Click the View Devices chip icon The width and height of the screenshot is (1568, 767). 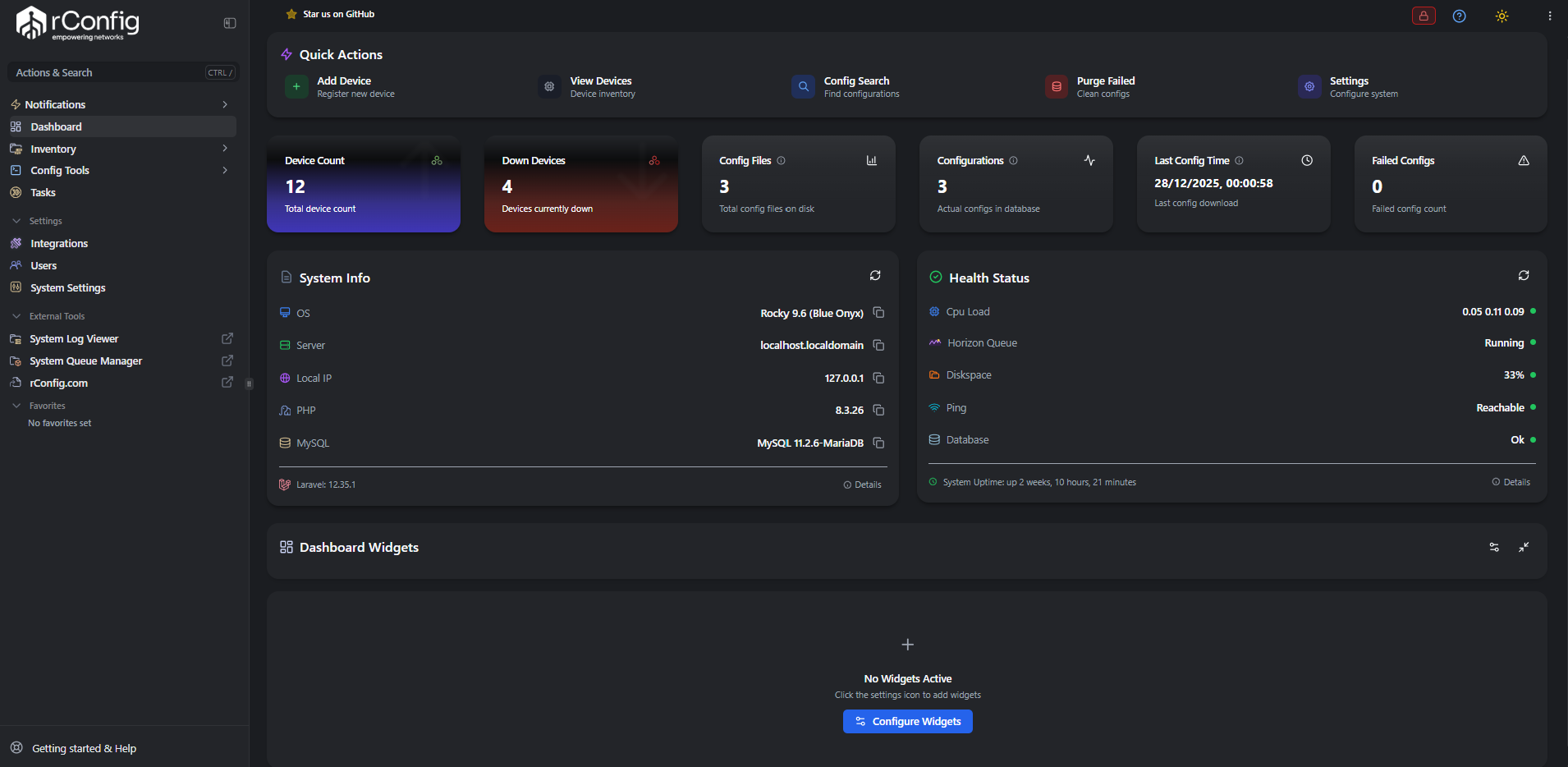(549, 86)
